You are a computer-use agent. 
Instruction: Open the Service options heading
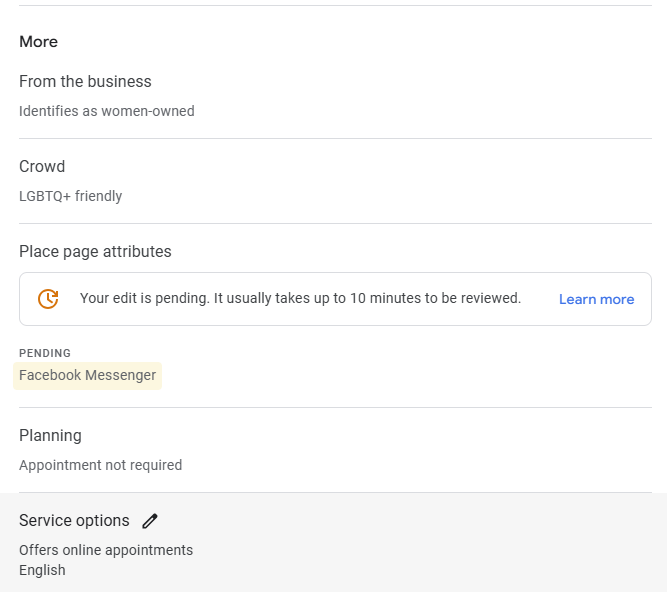(74, 521)
